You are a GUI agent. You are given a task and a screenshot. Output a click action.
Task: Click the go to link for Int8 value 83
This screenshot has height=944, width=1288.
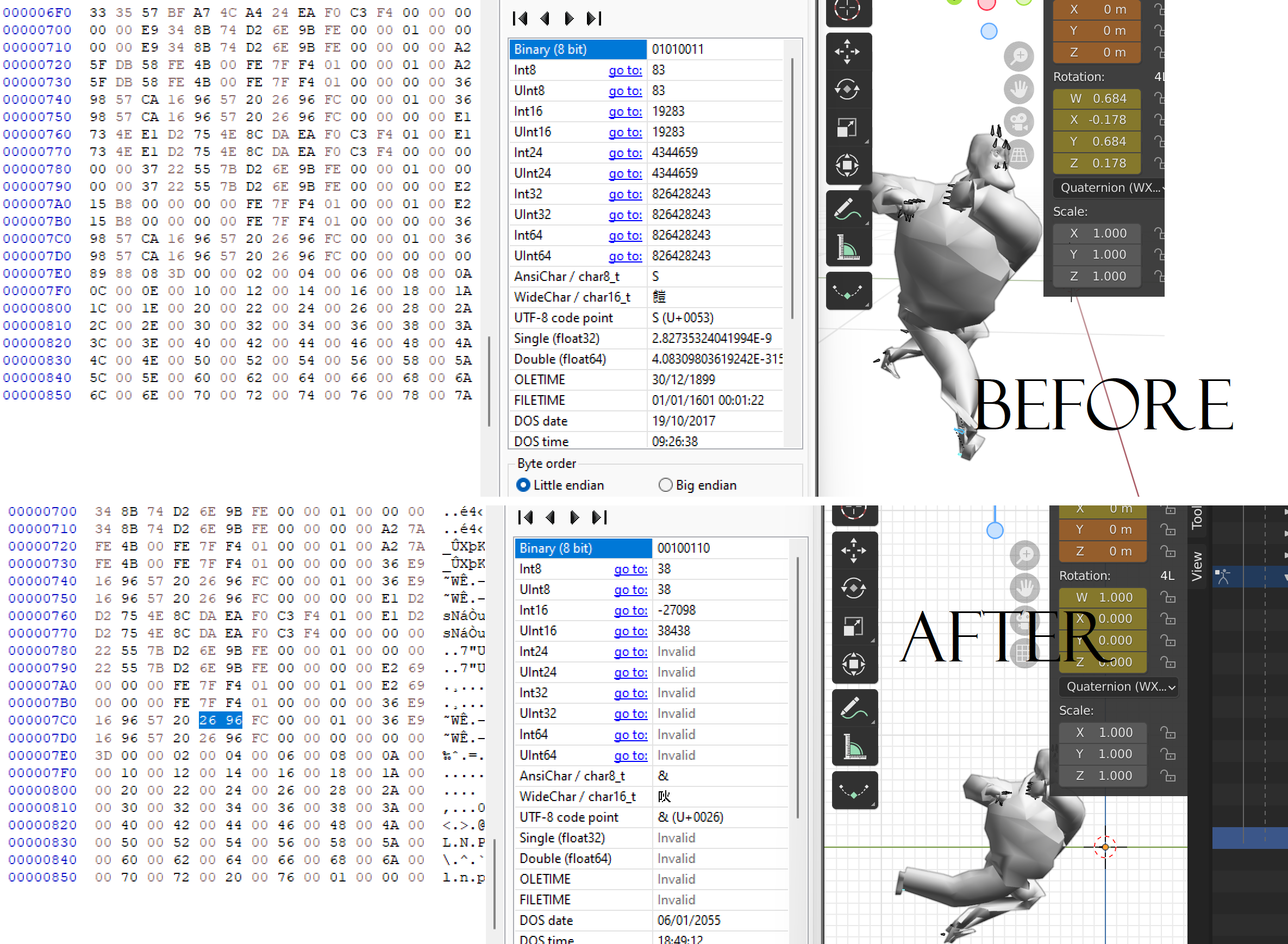625,70
